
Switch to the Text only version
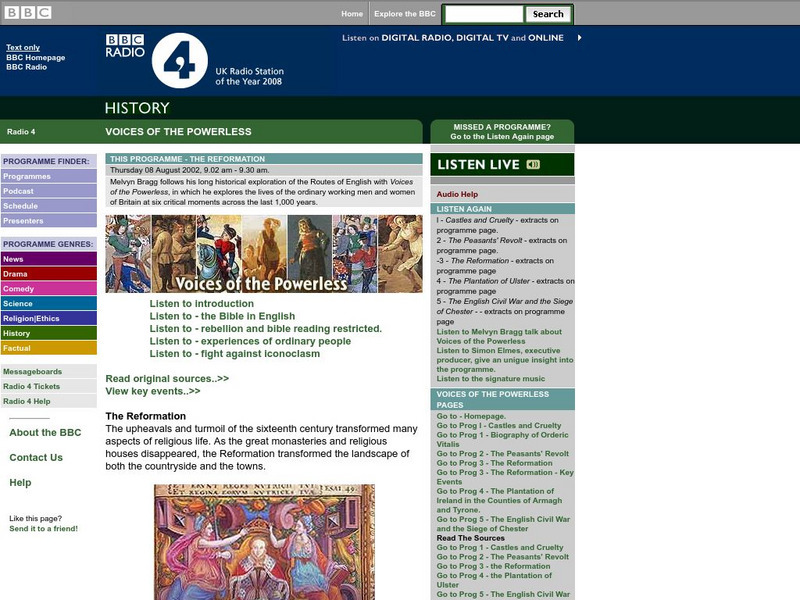click(x=22, y=47)
